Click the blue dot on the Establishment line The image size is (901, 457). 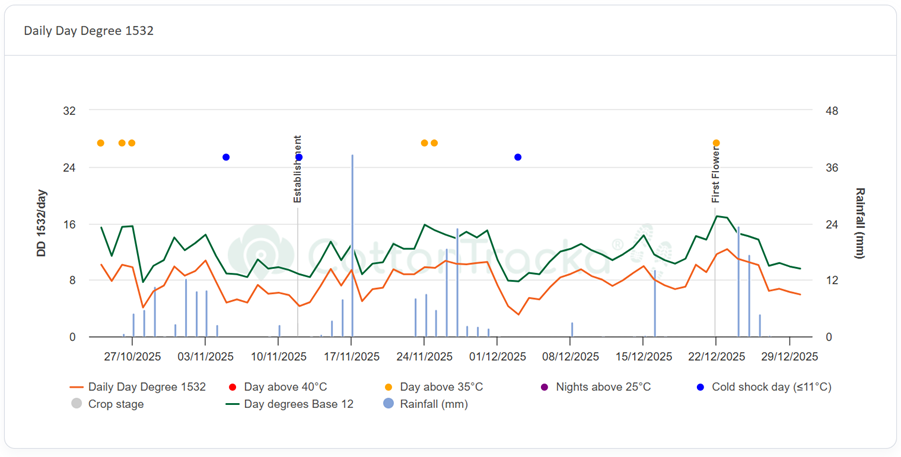point(299,157)
